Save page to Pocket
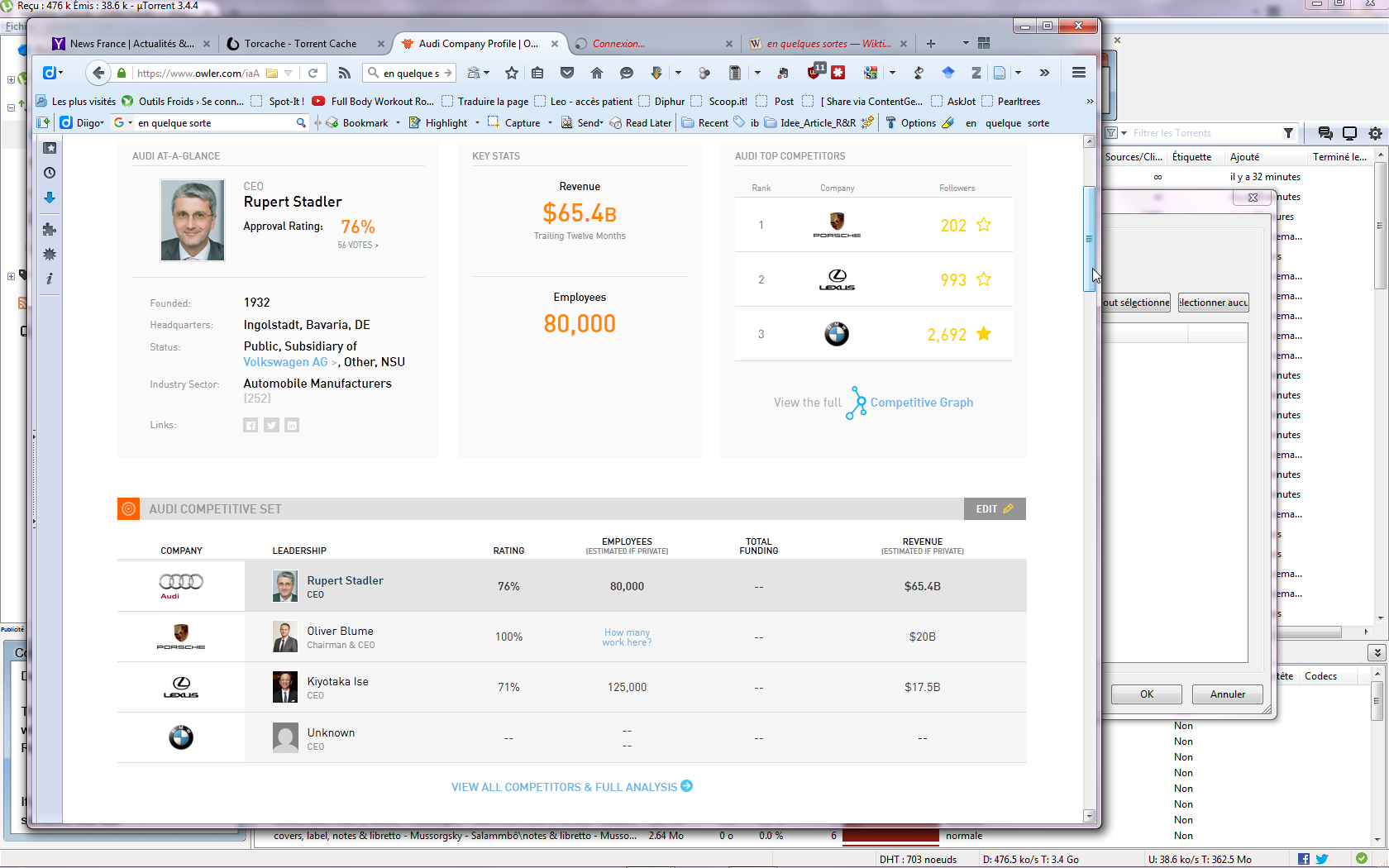 coord(567,73)
